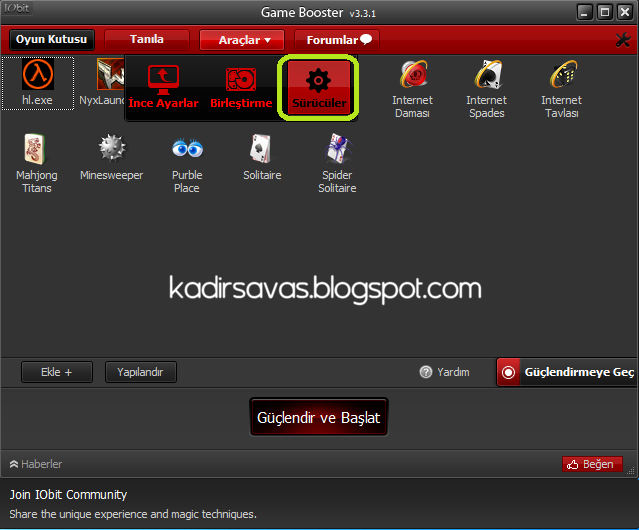Switch to the Tanıla tab
This screenshot has width=639, height=530.
click(x=147, y=40)
